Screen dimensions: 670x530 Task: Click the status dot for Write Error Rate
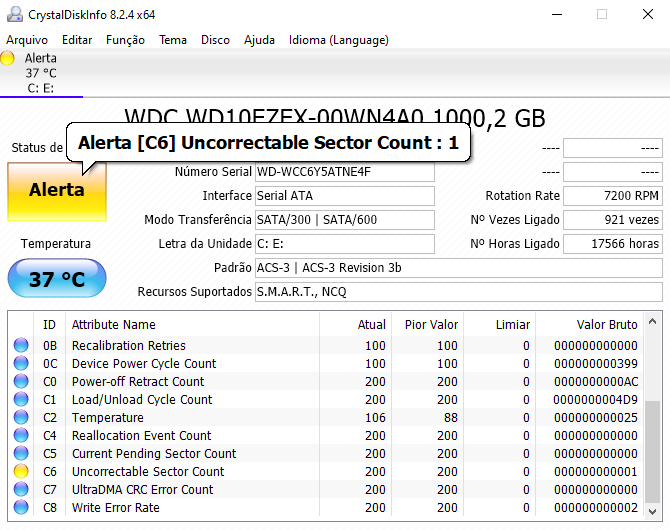(x=21, y=507)
